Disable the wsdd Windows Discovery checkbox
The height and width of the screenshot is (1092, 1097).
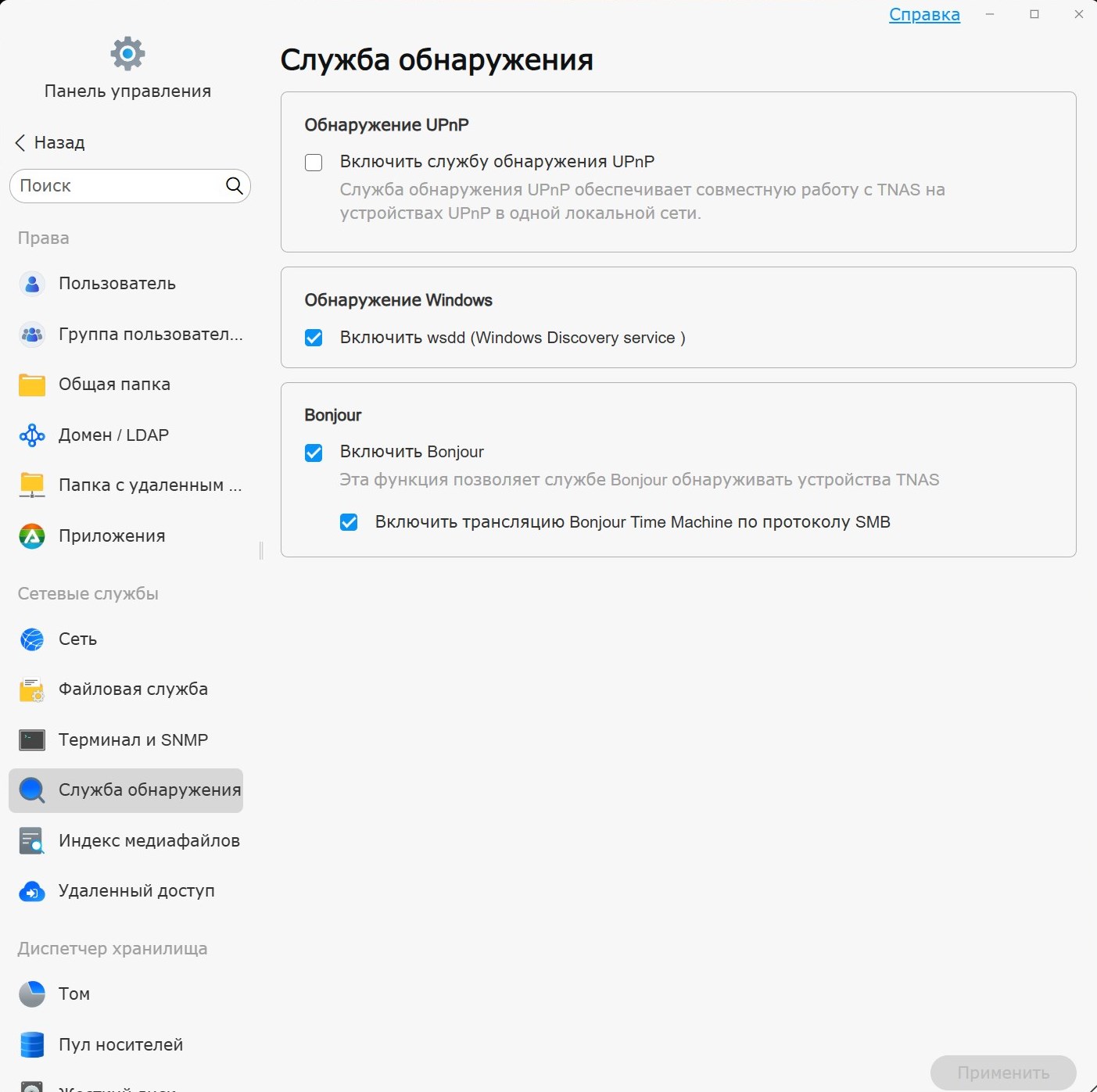pyautogui.click(x=314, y=338)
